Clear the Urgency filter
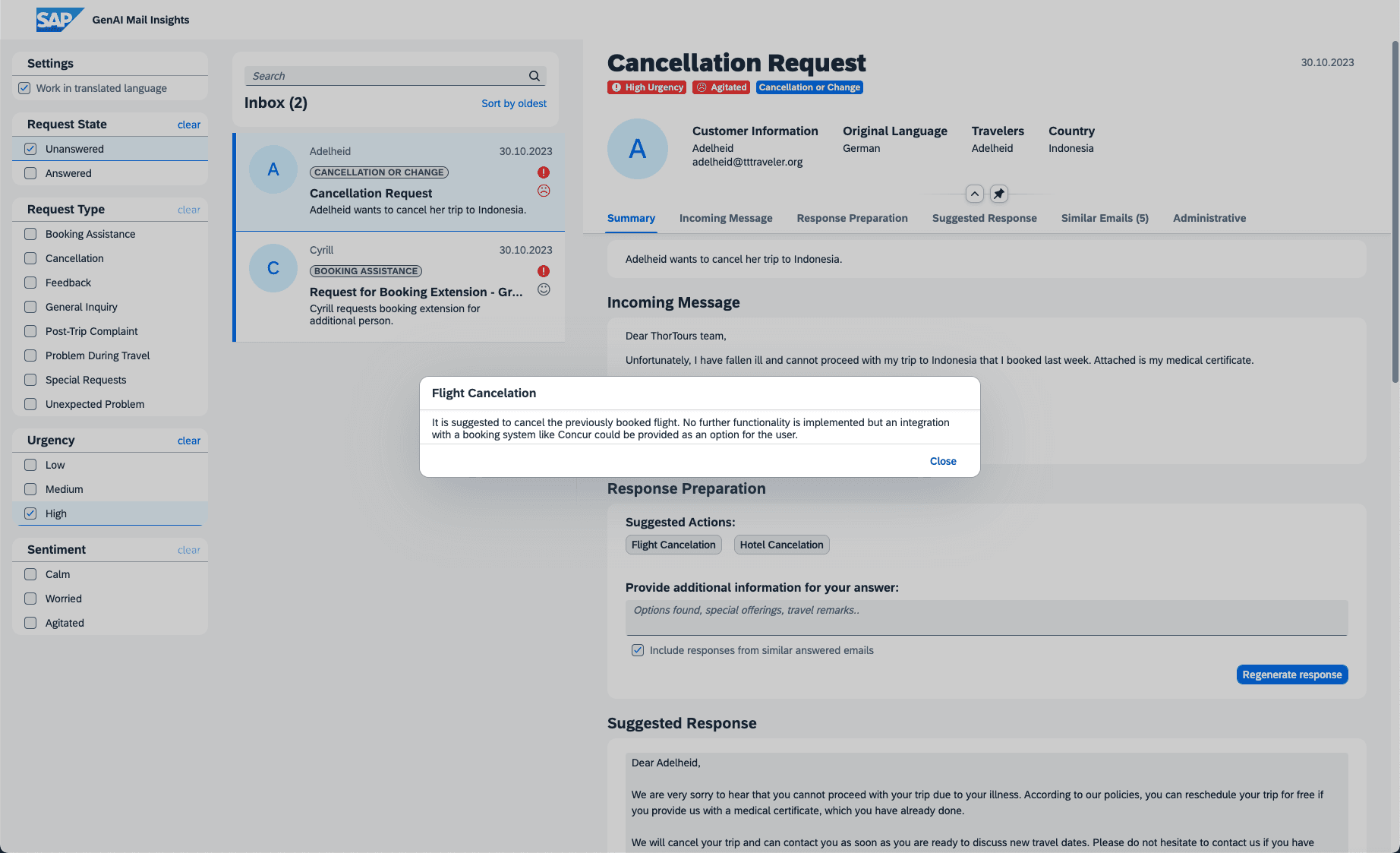1400x853 pixels. click(189, 441)
